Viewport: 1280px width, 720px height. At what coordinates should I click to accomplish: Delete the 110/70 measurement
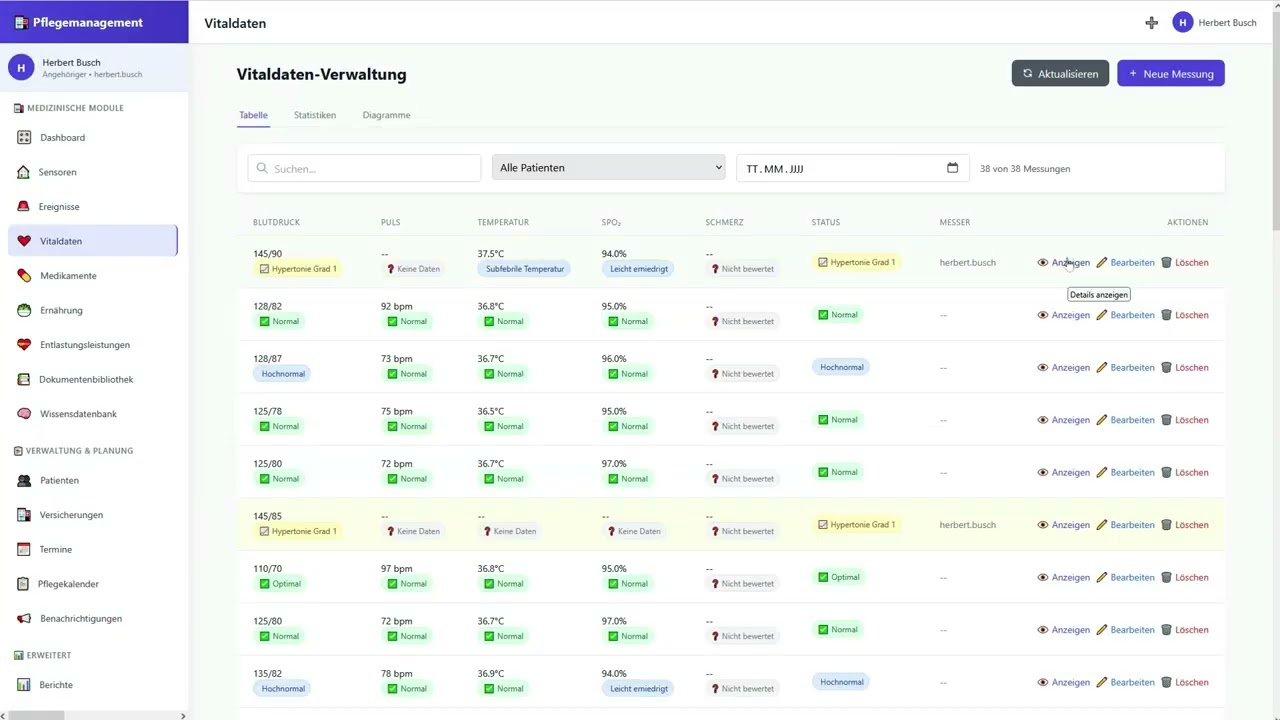point(1184,578)
